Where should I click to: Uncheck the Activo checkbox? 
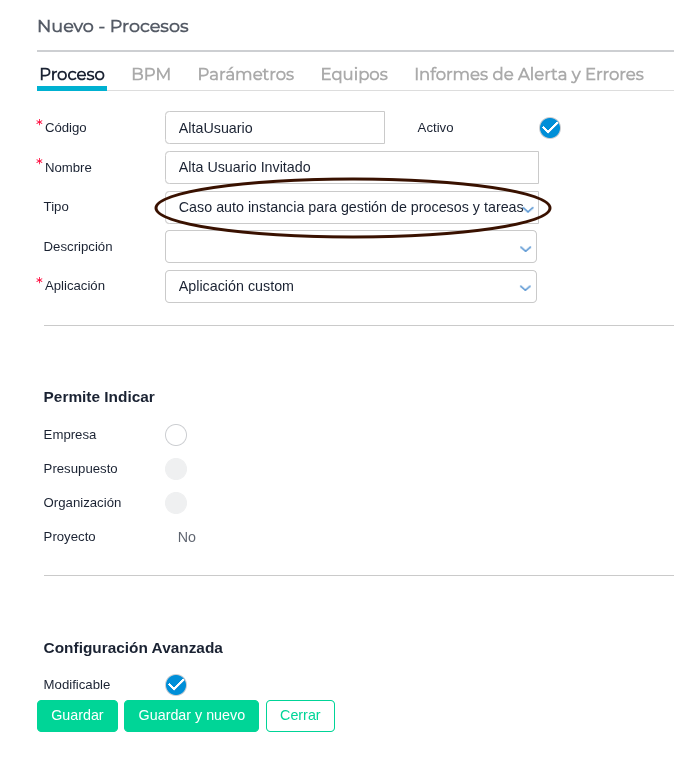click(550, 128)
